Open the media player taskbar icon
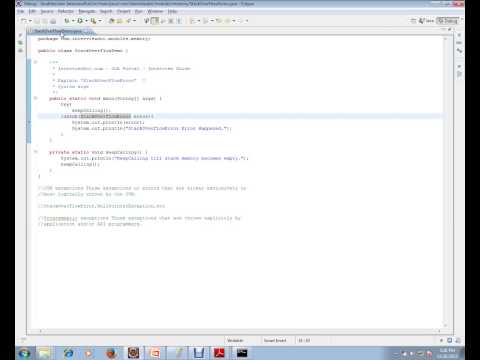The width and height of the screenshot is (480, 360). click(89, 353)
